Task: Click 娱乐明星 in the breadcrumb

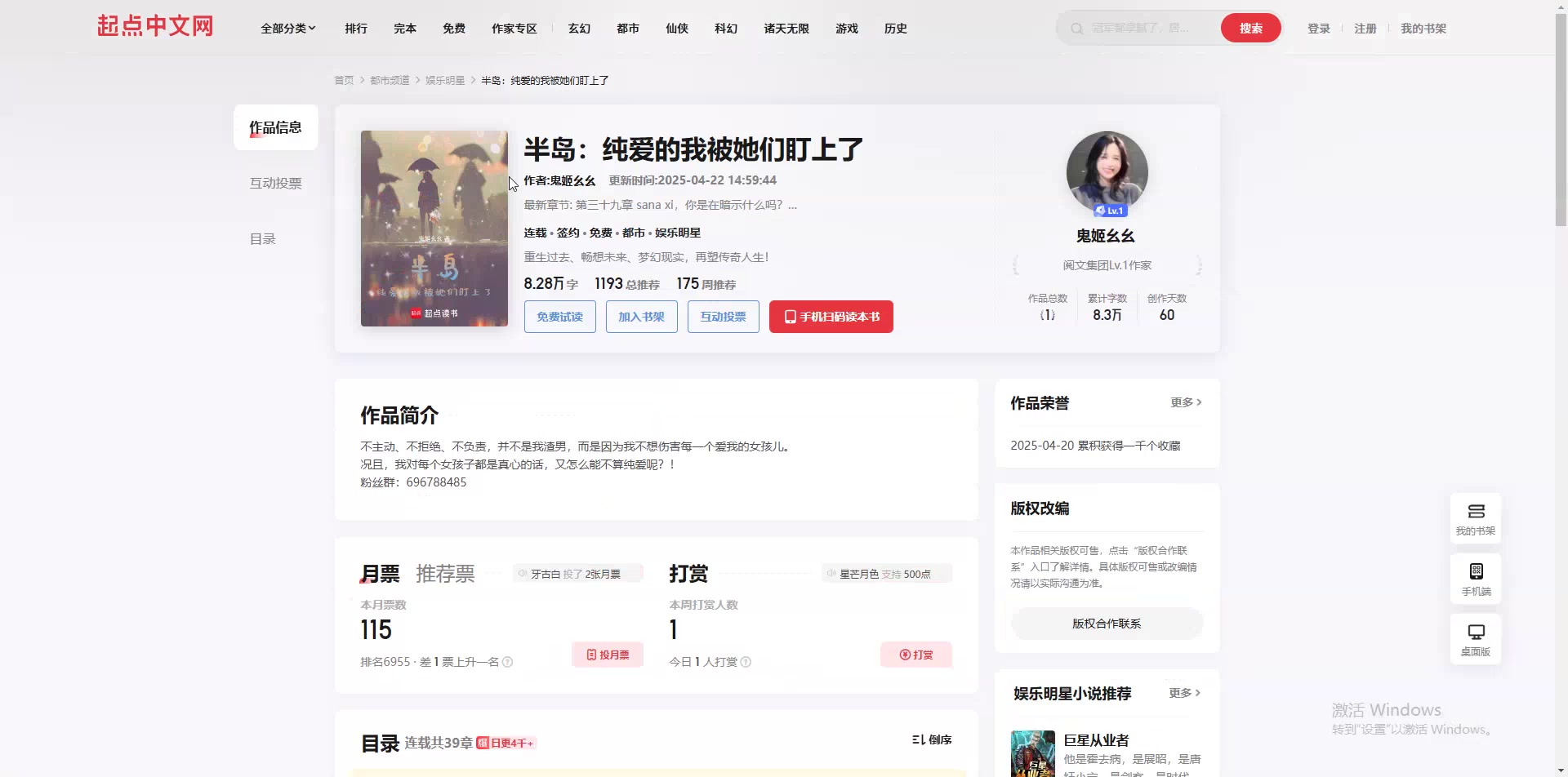Action: point(445,81)
